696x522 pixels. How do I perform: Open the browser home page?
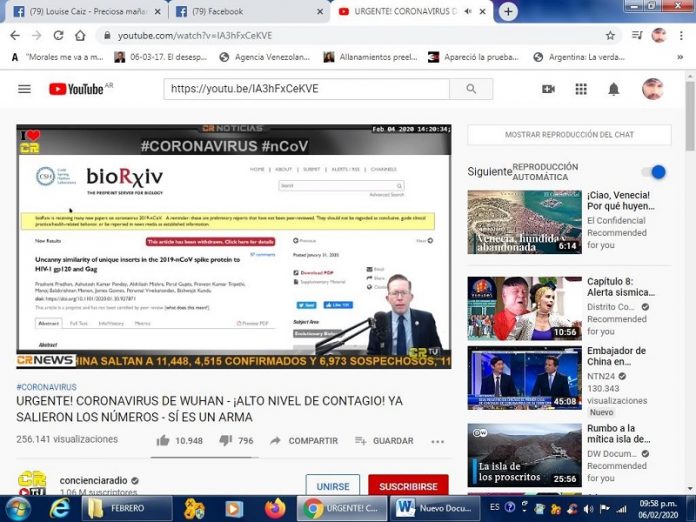[x=80, y=36]
